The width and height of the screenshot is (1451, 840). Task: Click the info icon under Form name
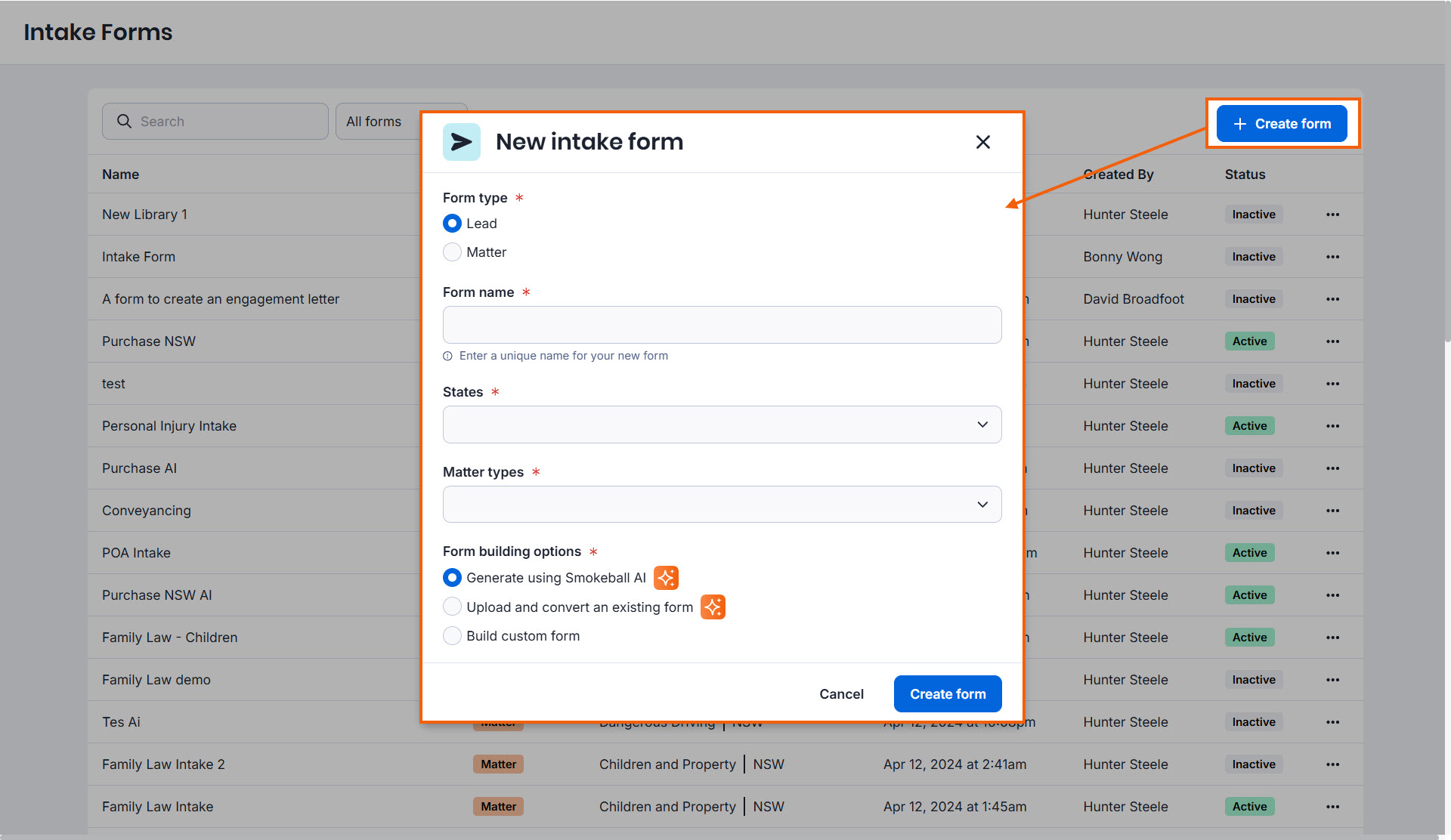tap(447, 357)
